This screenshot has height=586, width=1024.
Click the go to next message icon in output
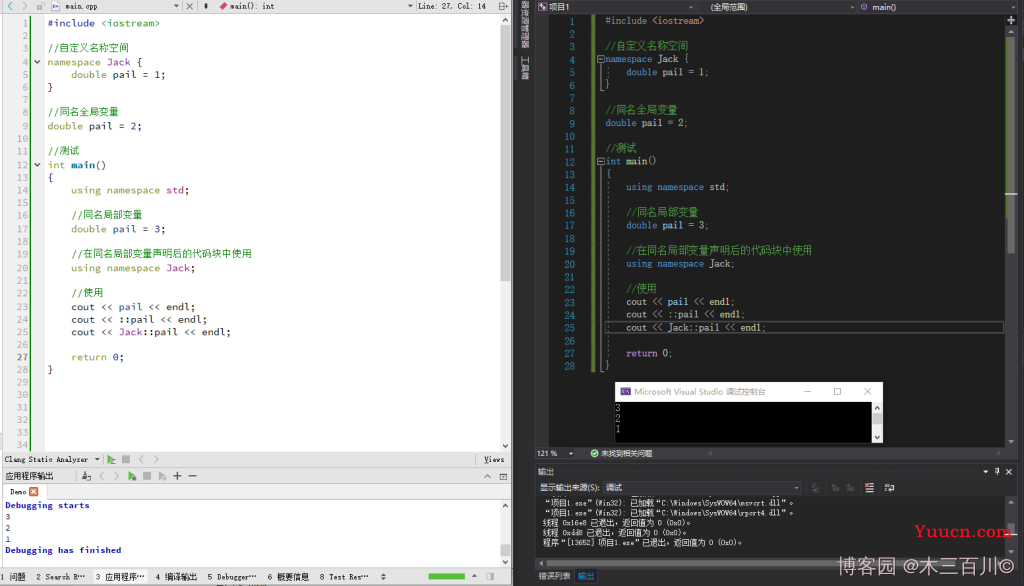(x=850, y=487)
